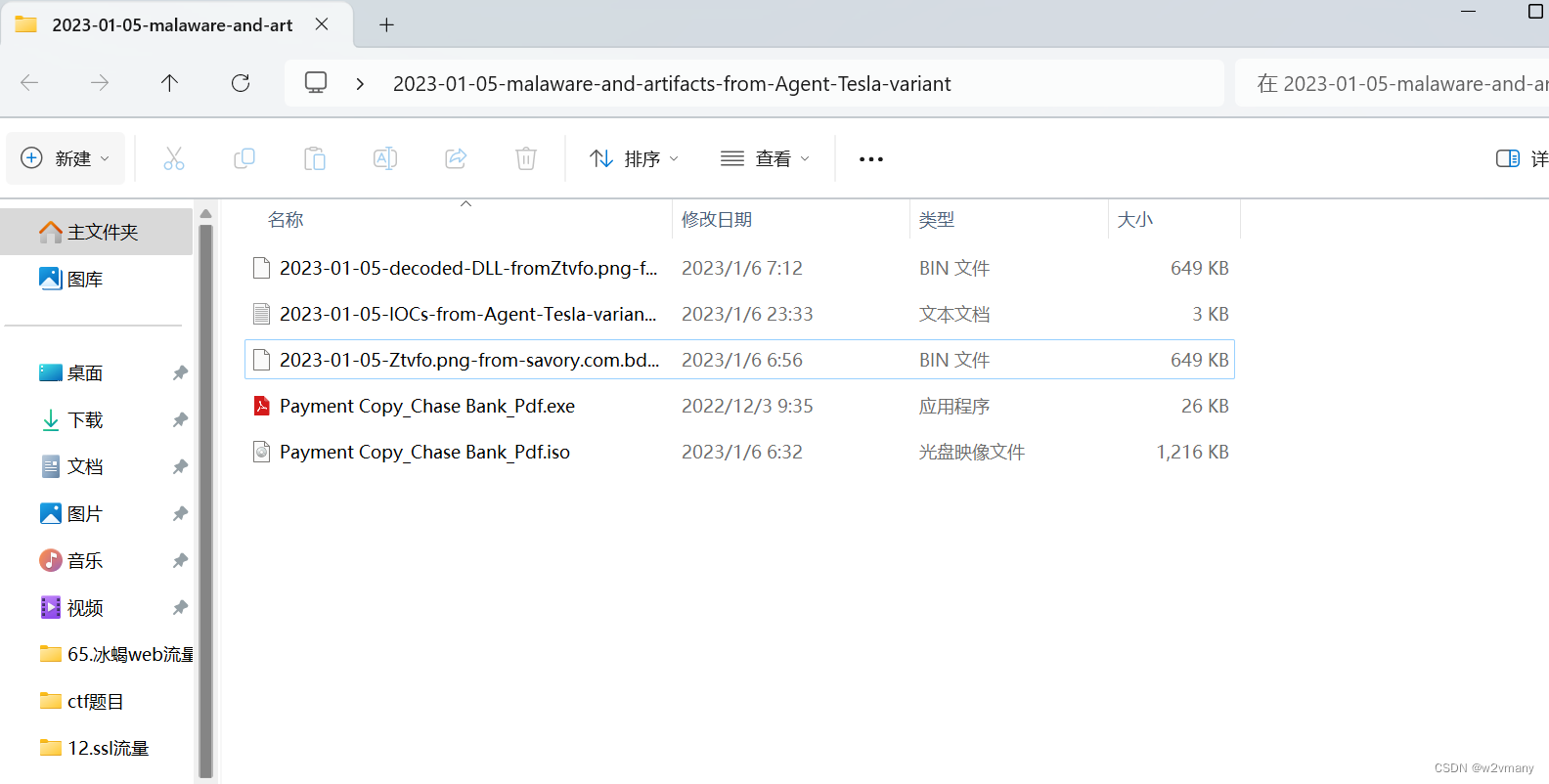Sort by Type (类型) column header
This screenshot has height=784, width=1549.
click(x=937, y=220)
